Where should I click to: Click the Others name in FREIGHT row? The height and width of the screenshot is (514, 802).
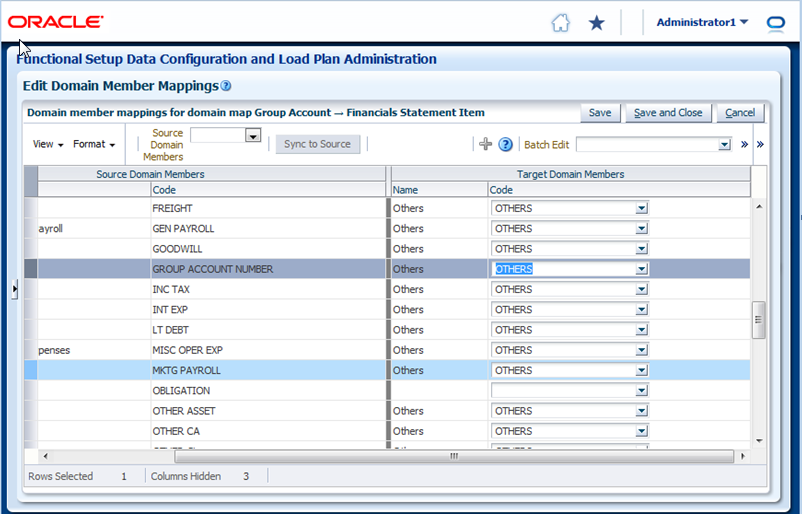pos(408,208)
